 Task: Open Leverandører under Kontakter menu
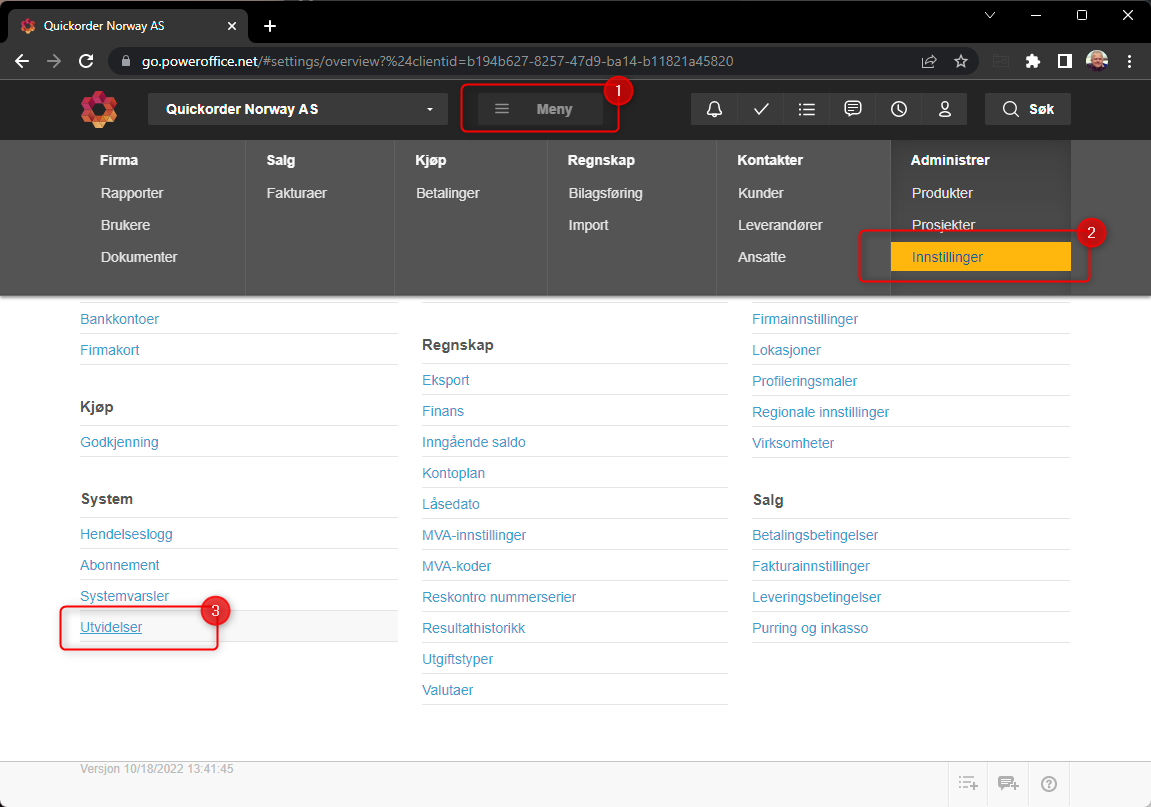click(x=780, y=225)
